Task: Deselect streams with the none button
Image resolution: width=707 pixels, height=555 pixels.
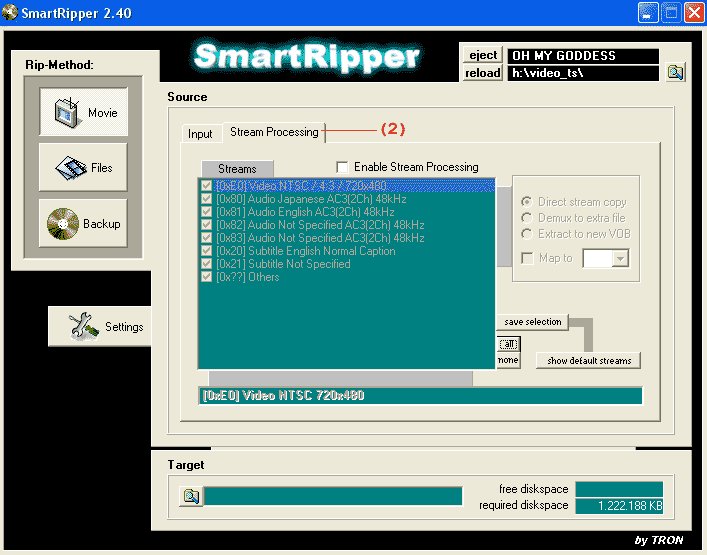Action: [508, 360]
